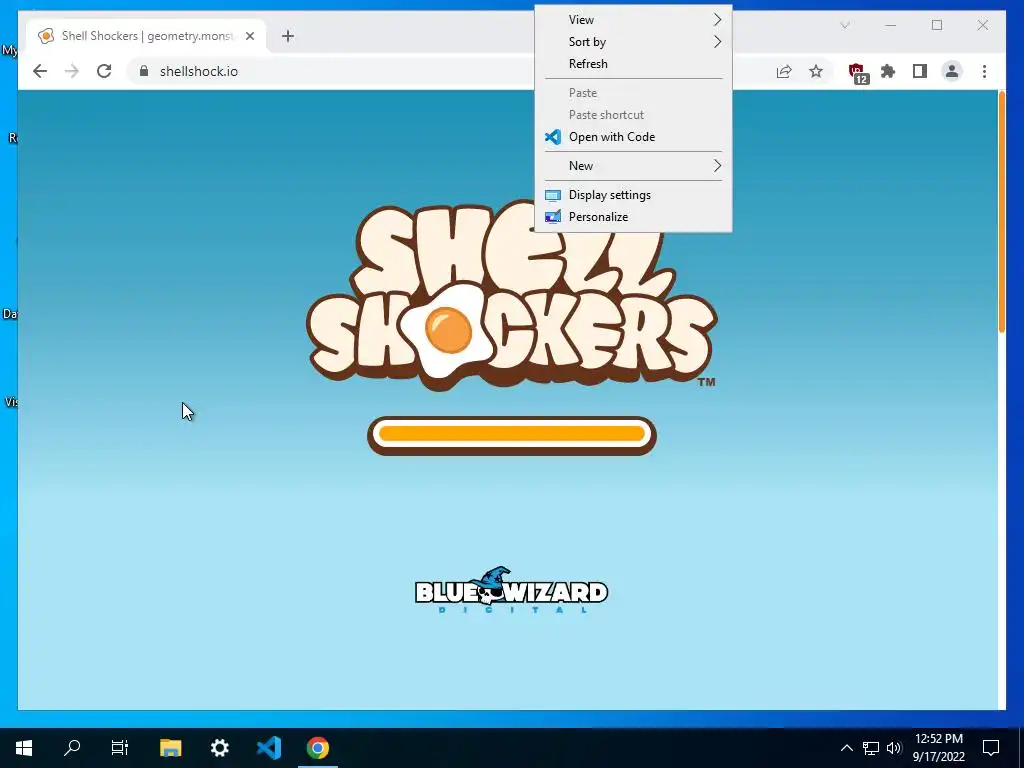Open the 12:52 PM clock calendar
The width and height of the screenshot is (1024, 768).
point(938,748)
